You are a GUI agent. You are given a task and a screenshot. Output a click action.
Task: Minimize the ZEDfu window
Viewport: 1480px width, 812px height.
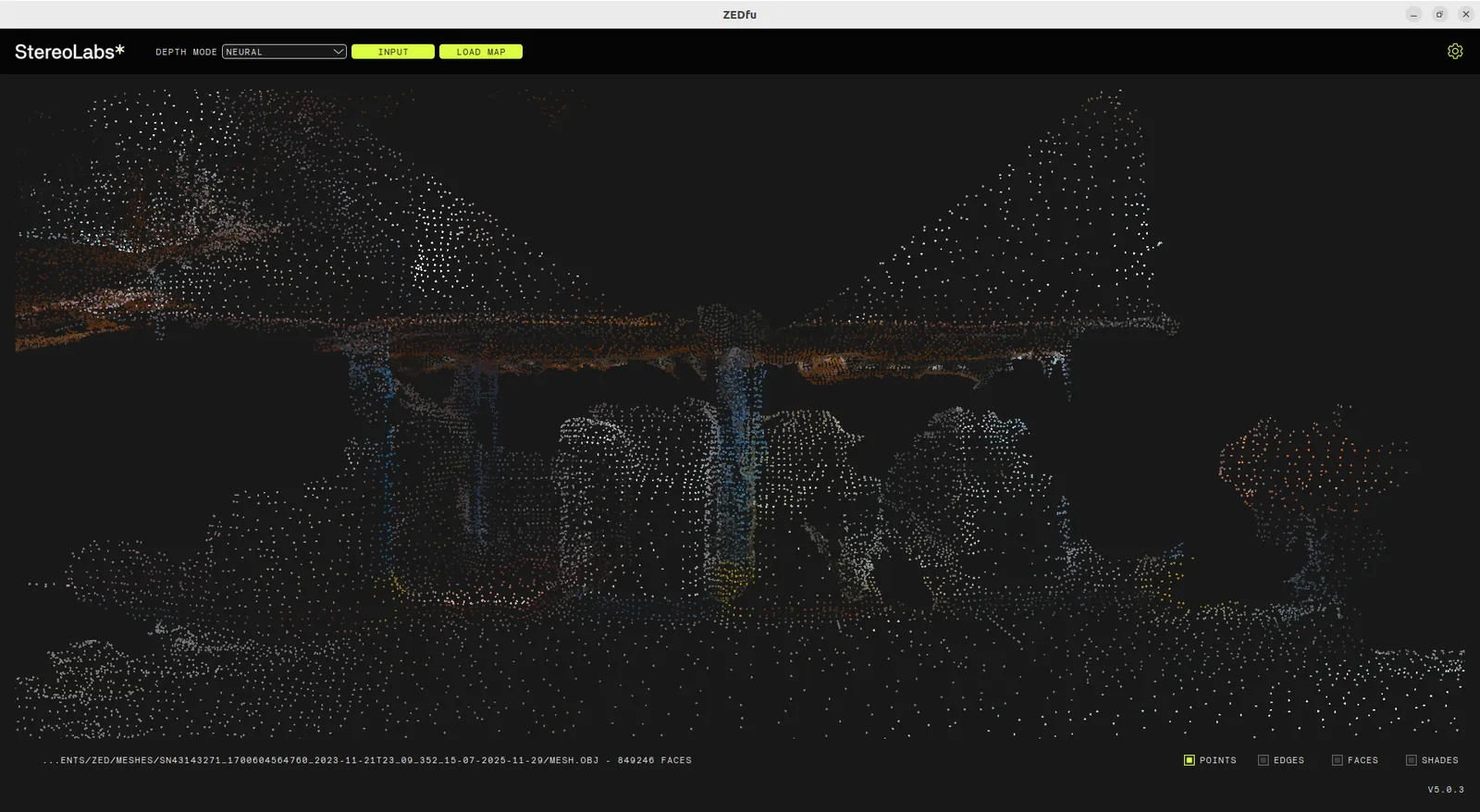tap(1413, 14)
